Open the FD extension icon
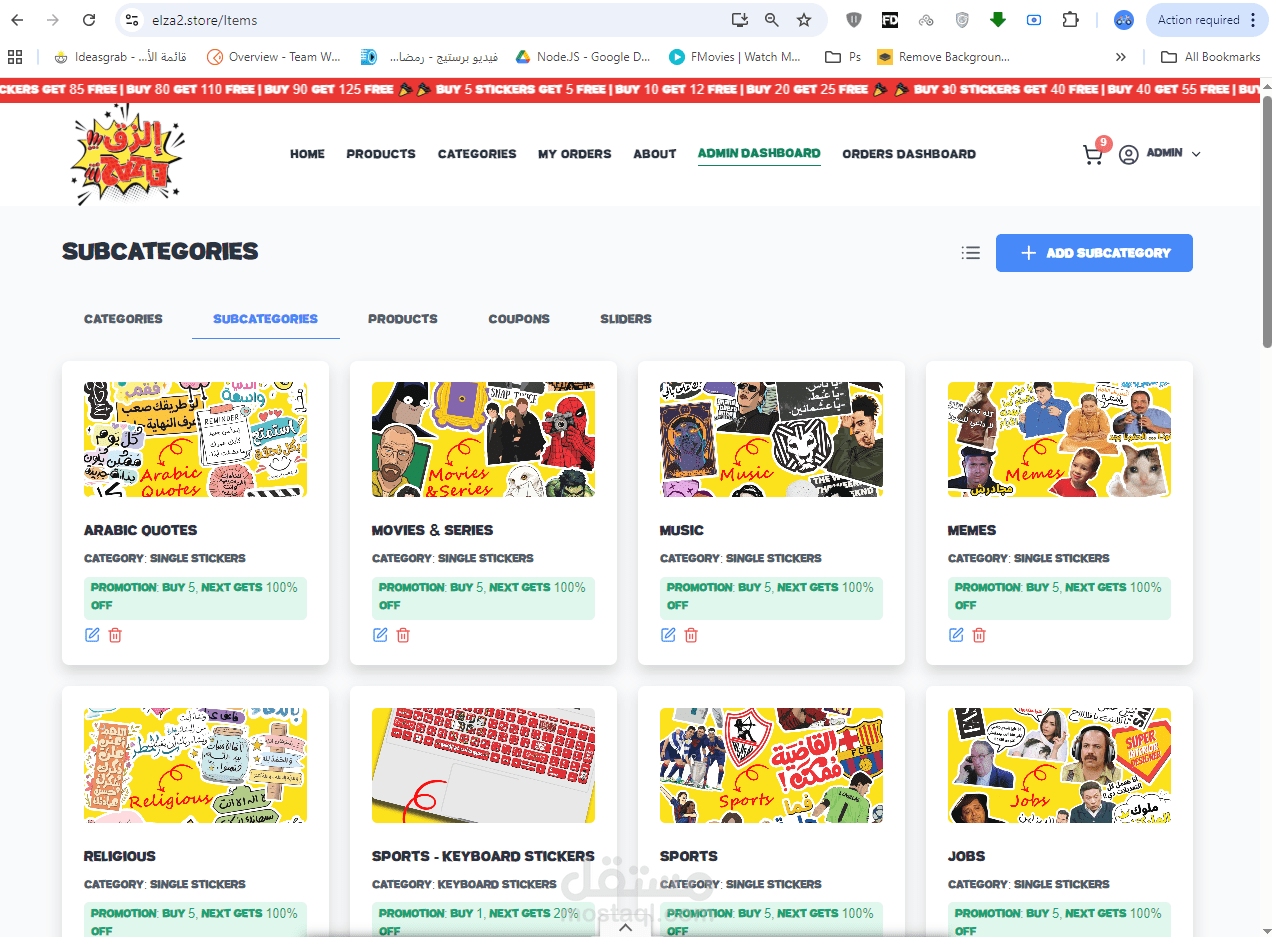 tap(889, 20)
